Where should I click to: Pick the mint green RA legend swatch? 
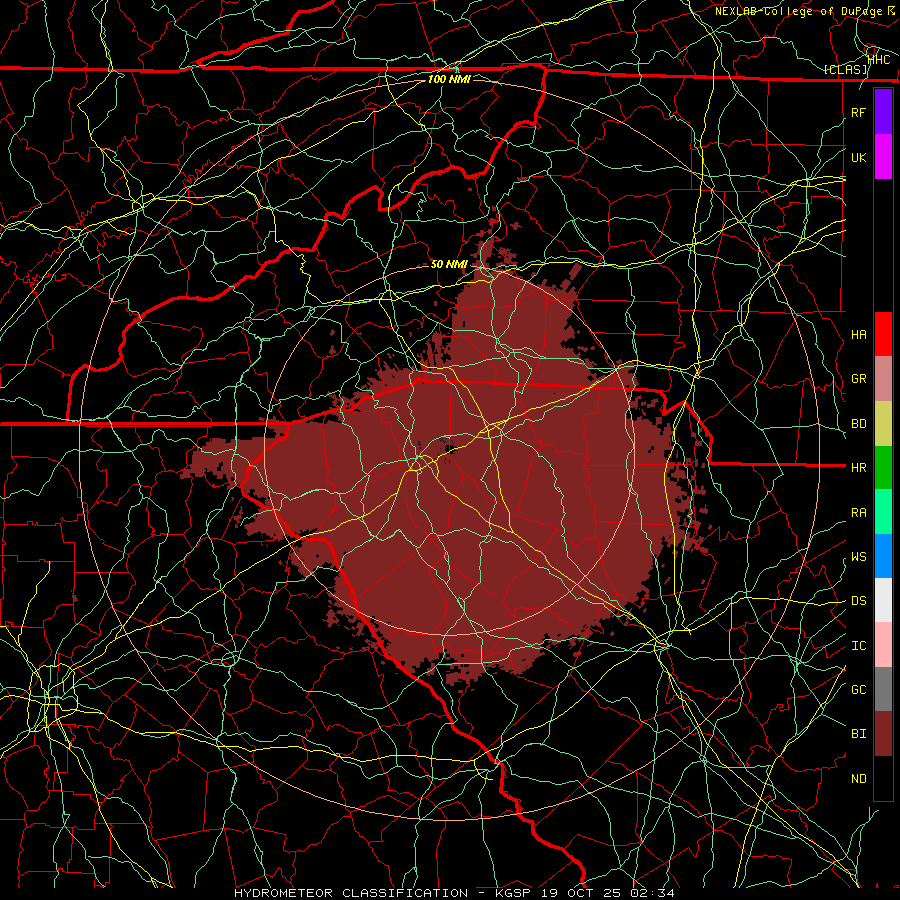tap(883, 512)
